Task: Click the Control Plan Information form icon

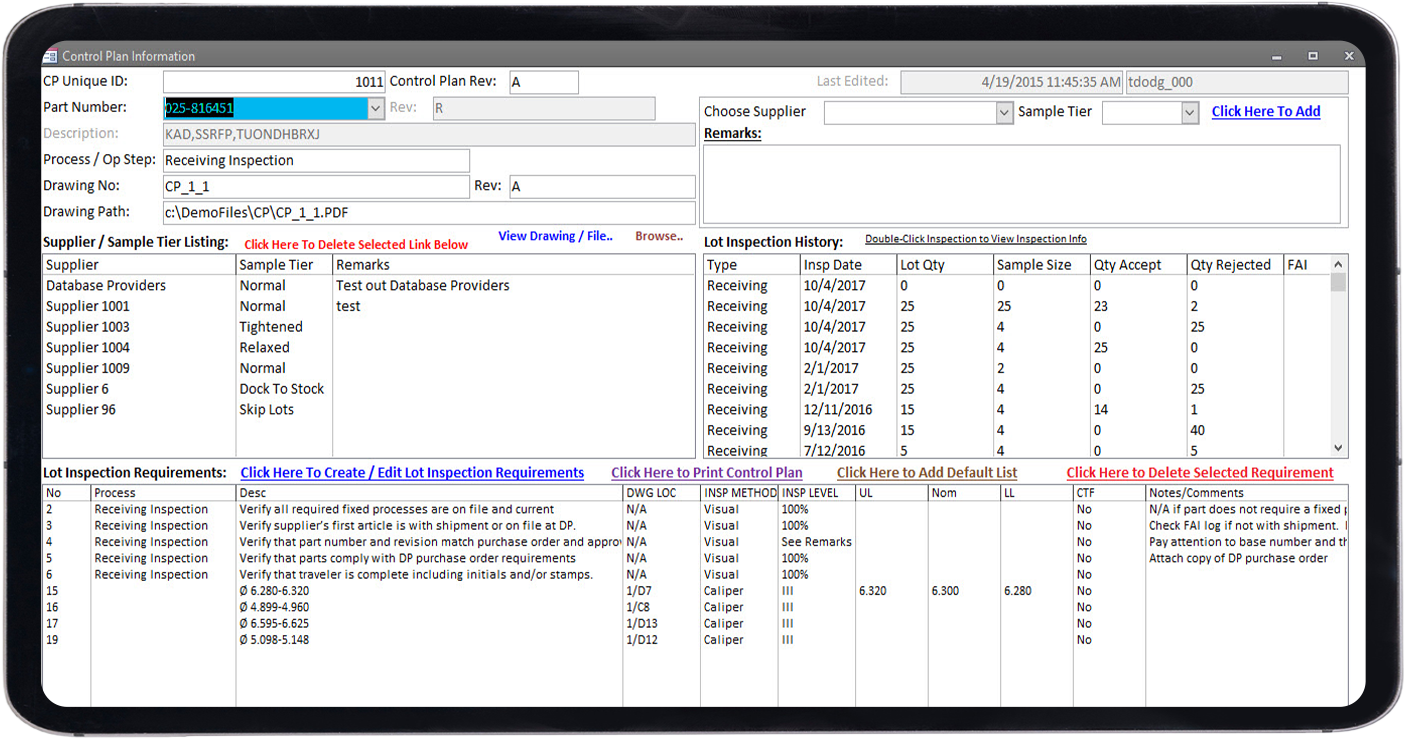Action: pyautogui.click(x=50, y=56)
